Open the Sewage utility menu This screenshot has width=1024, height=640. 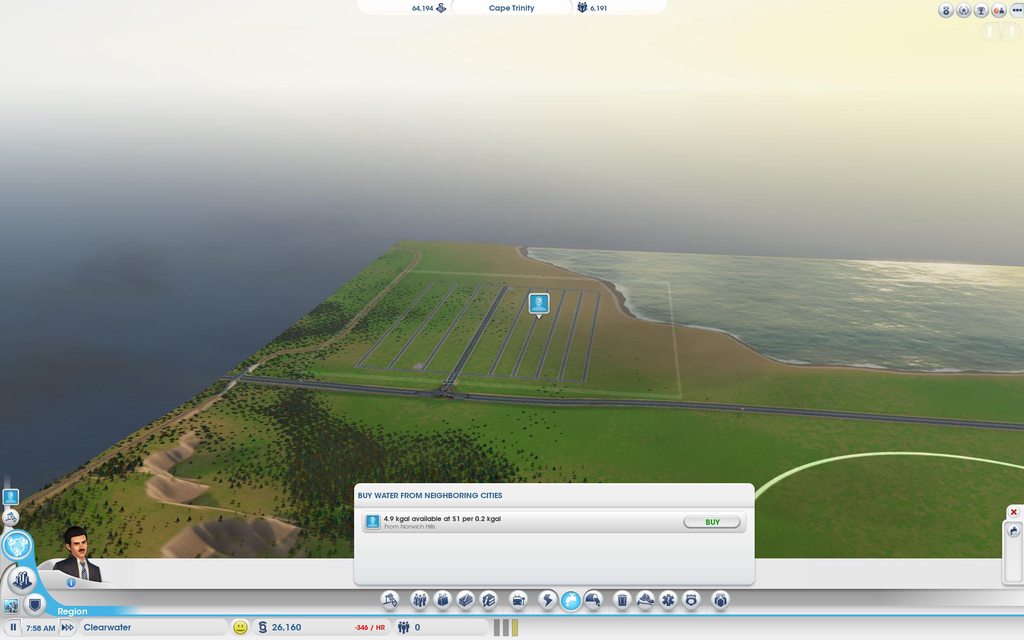[x=593, y=600]
